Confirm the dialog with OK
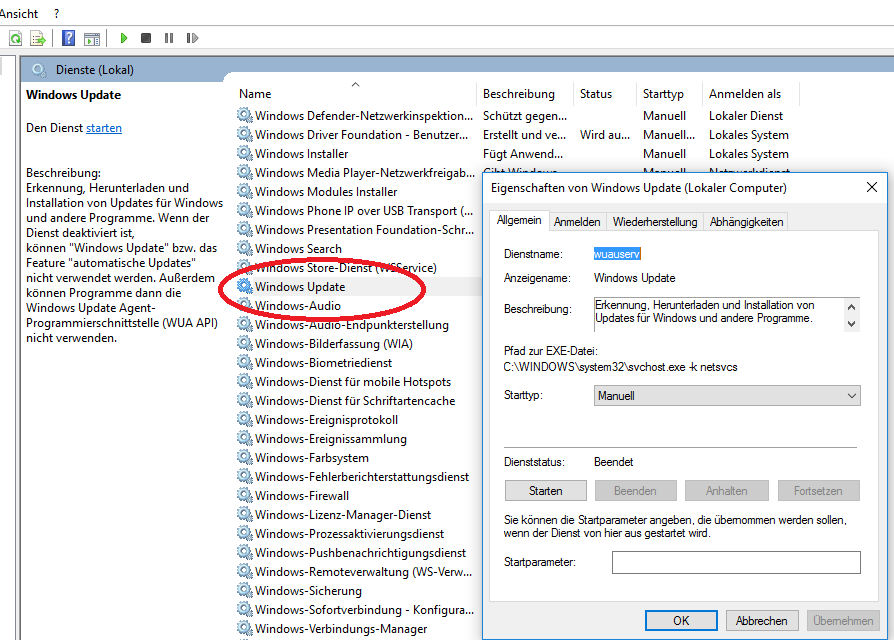 [x=681, y=621]
